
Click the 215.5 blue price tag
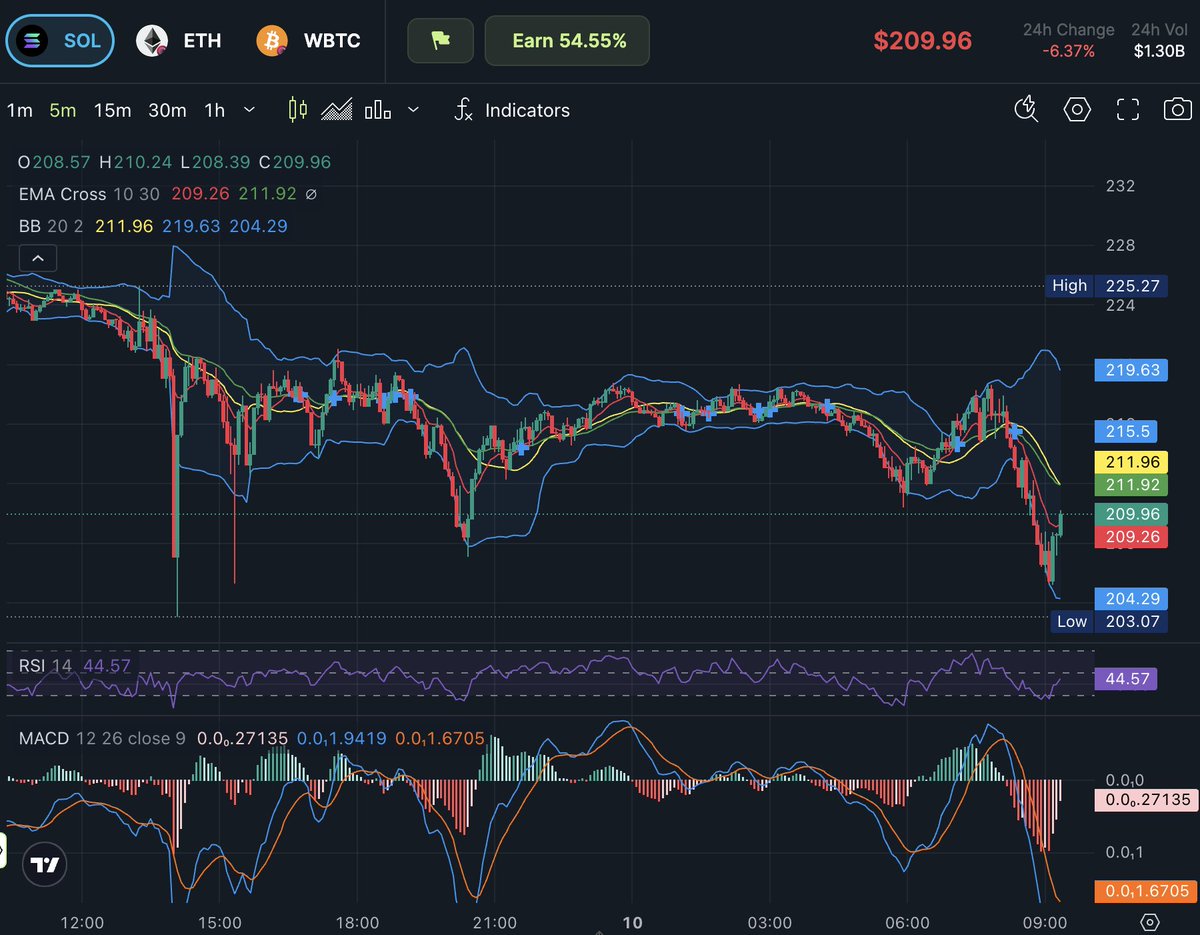point(1126,430)
